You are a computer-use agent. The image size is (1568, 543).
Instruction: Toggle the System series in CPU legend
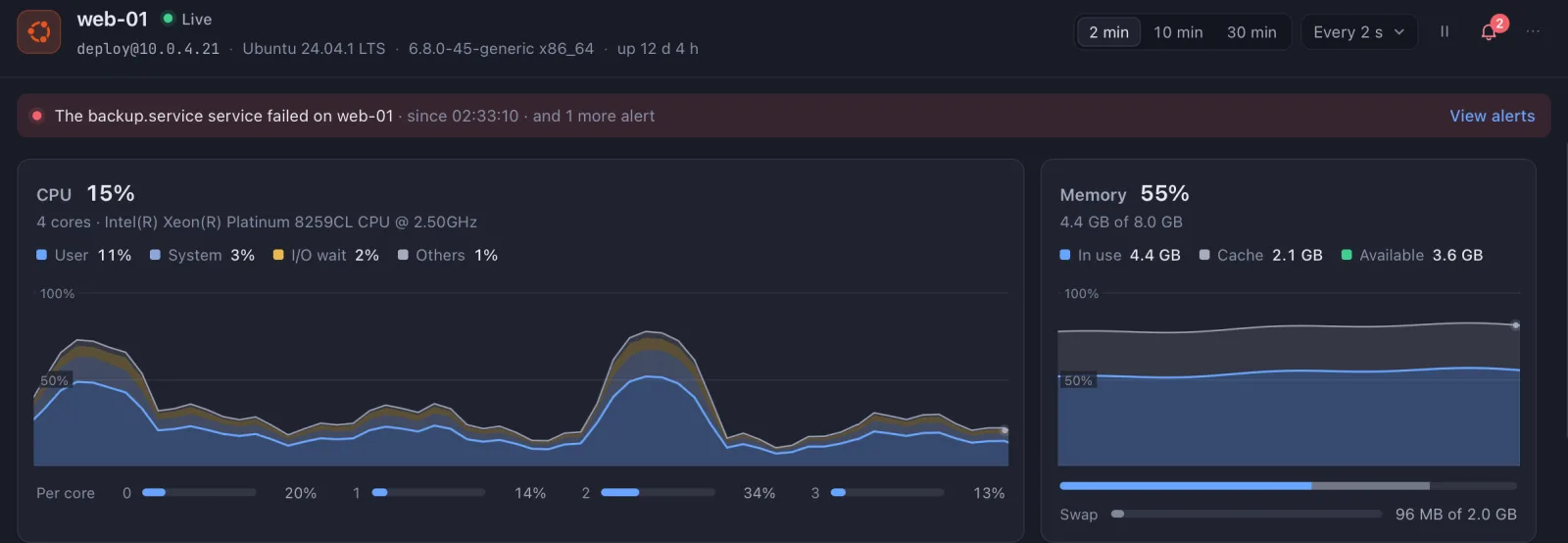(202, 255)
